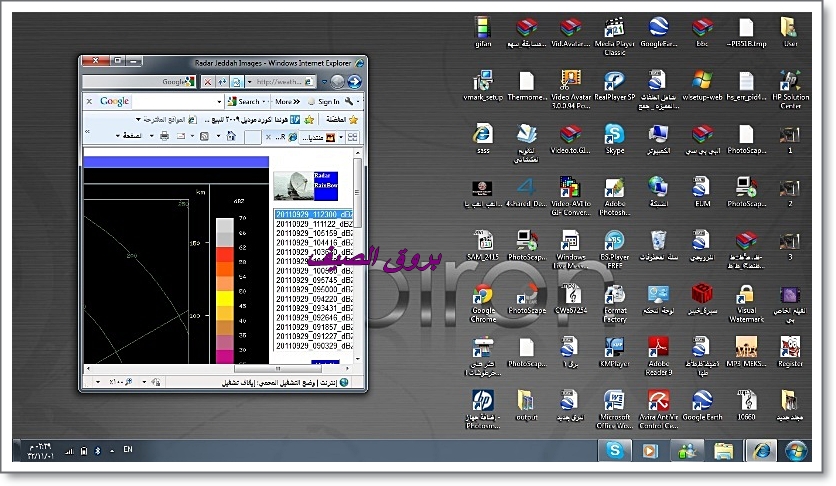Select radar entry 20110929_090329

pyautogui.click(x=313, y=345)
